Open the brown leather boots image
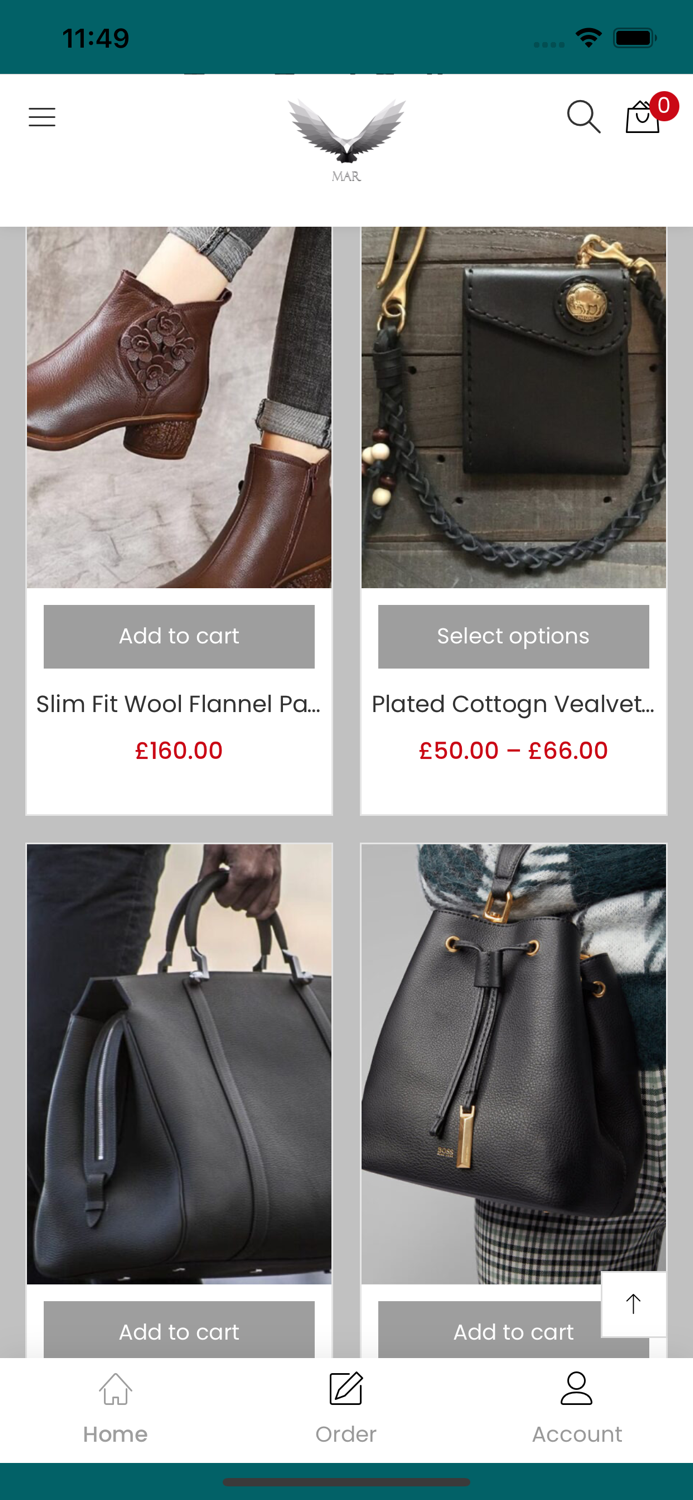693x1500 pixels. tap(179, 407)
